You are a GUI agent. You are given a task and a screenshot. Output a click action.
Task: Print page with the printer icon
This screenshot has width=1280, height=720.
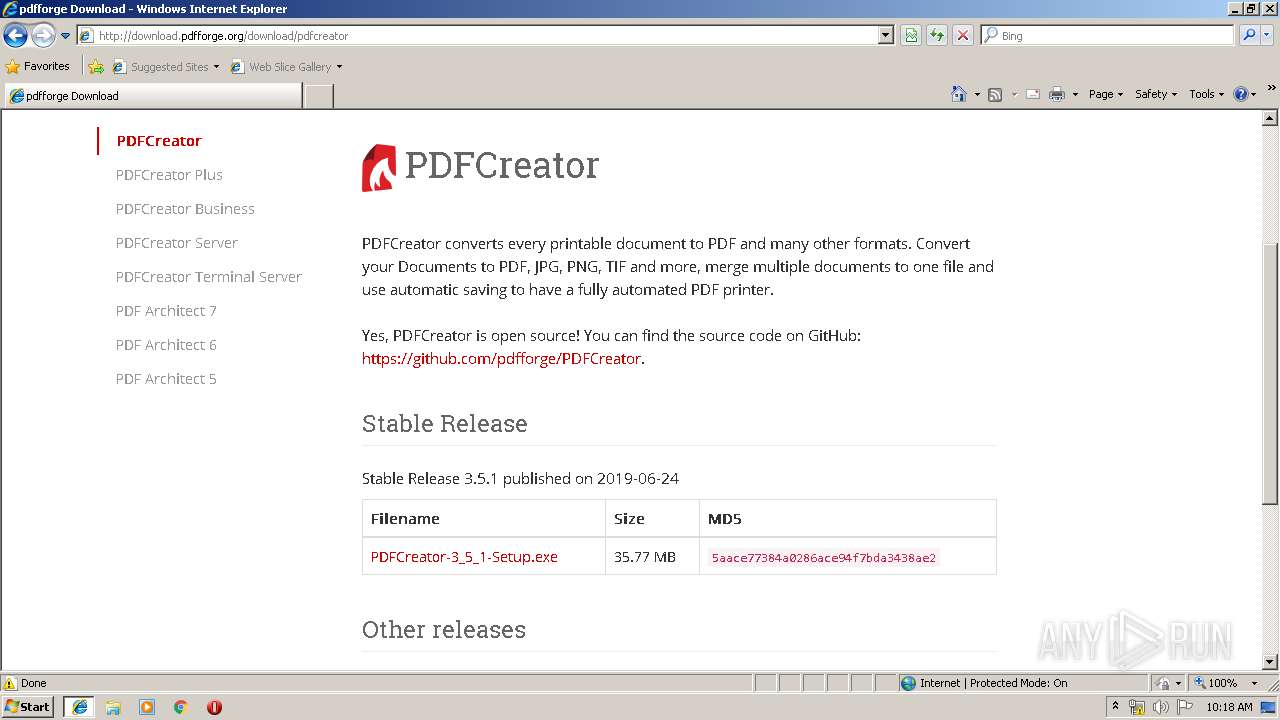click(x=1057, y=94)
